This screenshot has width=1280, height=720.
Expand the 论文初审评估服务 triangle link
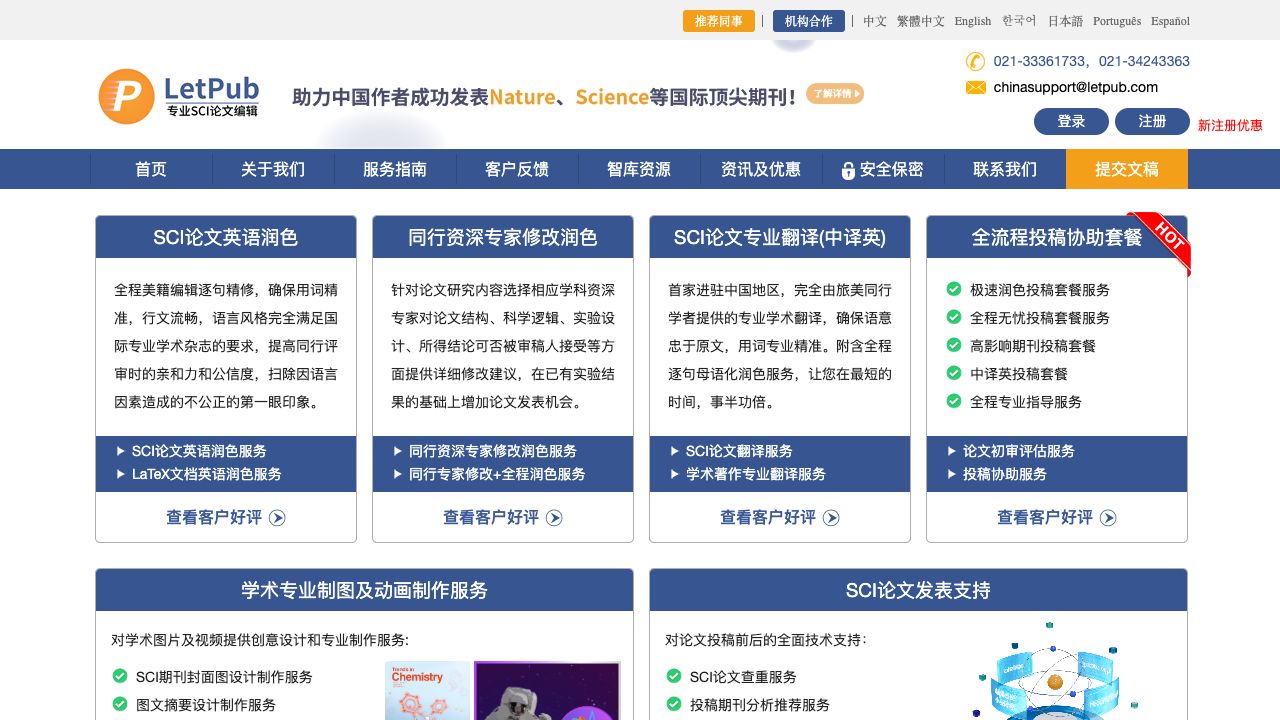point(952,451)
